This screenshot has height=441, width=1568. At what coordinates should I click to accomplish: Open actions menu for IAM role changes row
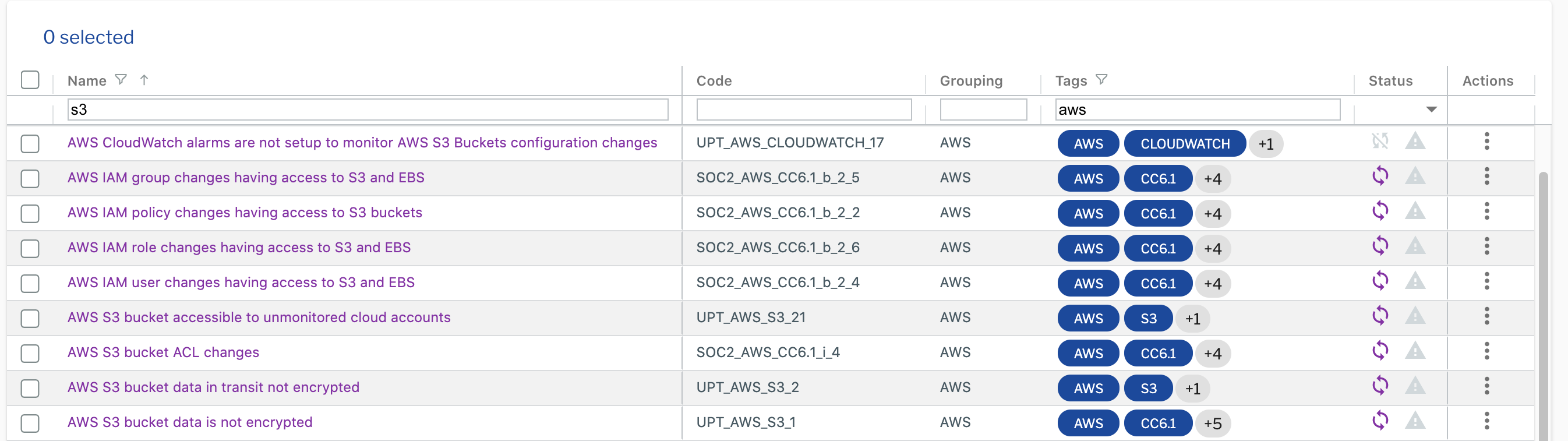click(x=1486, y=246)
